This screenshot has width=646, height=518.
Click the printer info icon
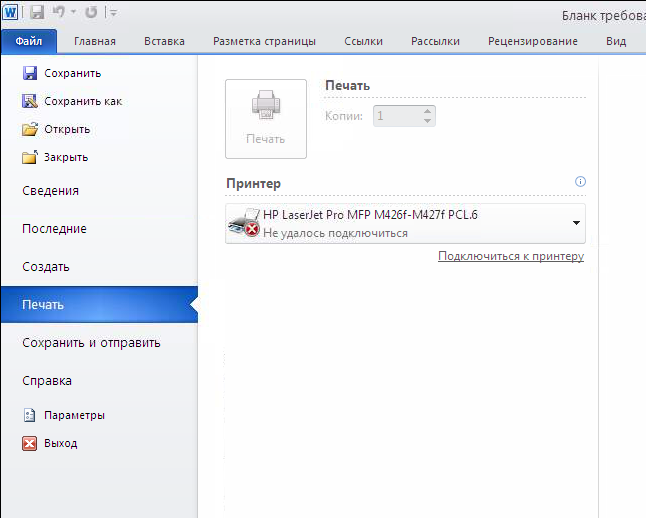click(x=580, y=181)
